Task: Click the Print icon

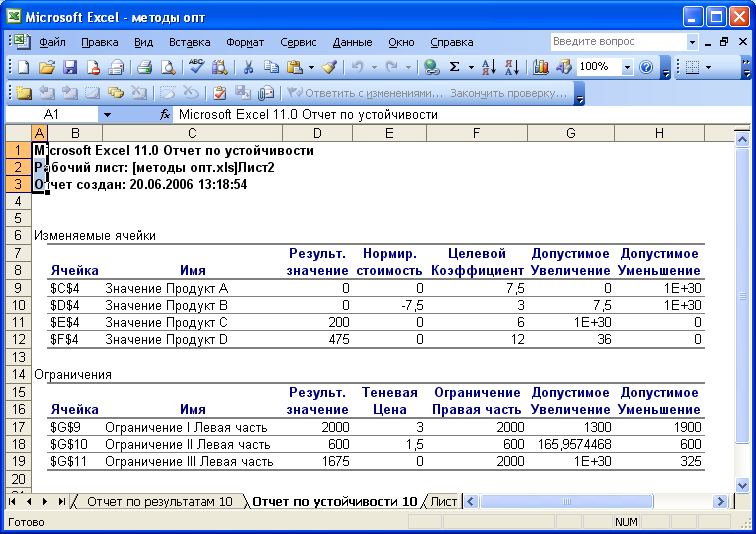Action: click(116, 67)
